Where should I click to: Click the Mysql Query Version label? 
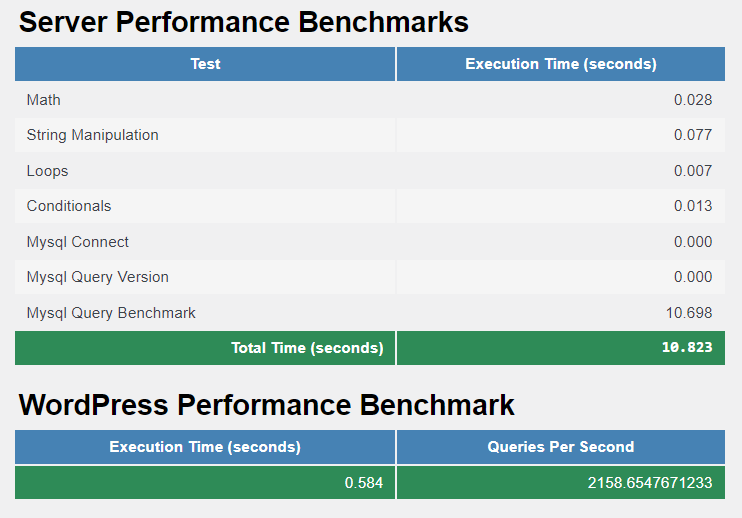pos(97,277)
